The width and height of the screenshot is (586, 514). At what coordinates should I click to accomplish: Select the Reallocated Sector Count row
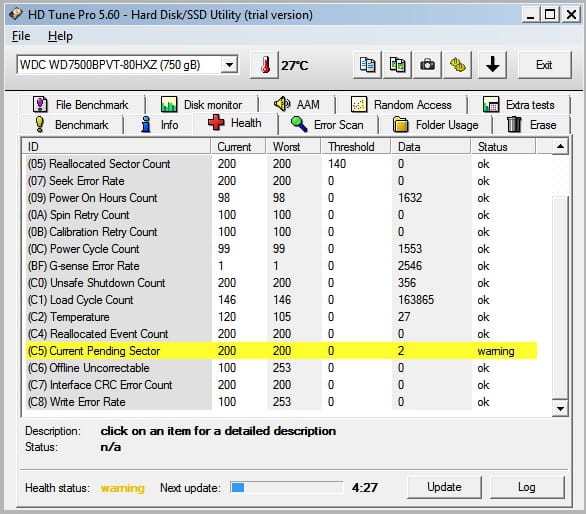[282, 164]
